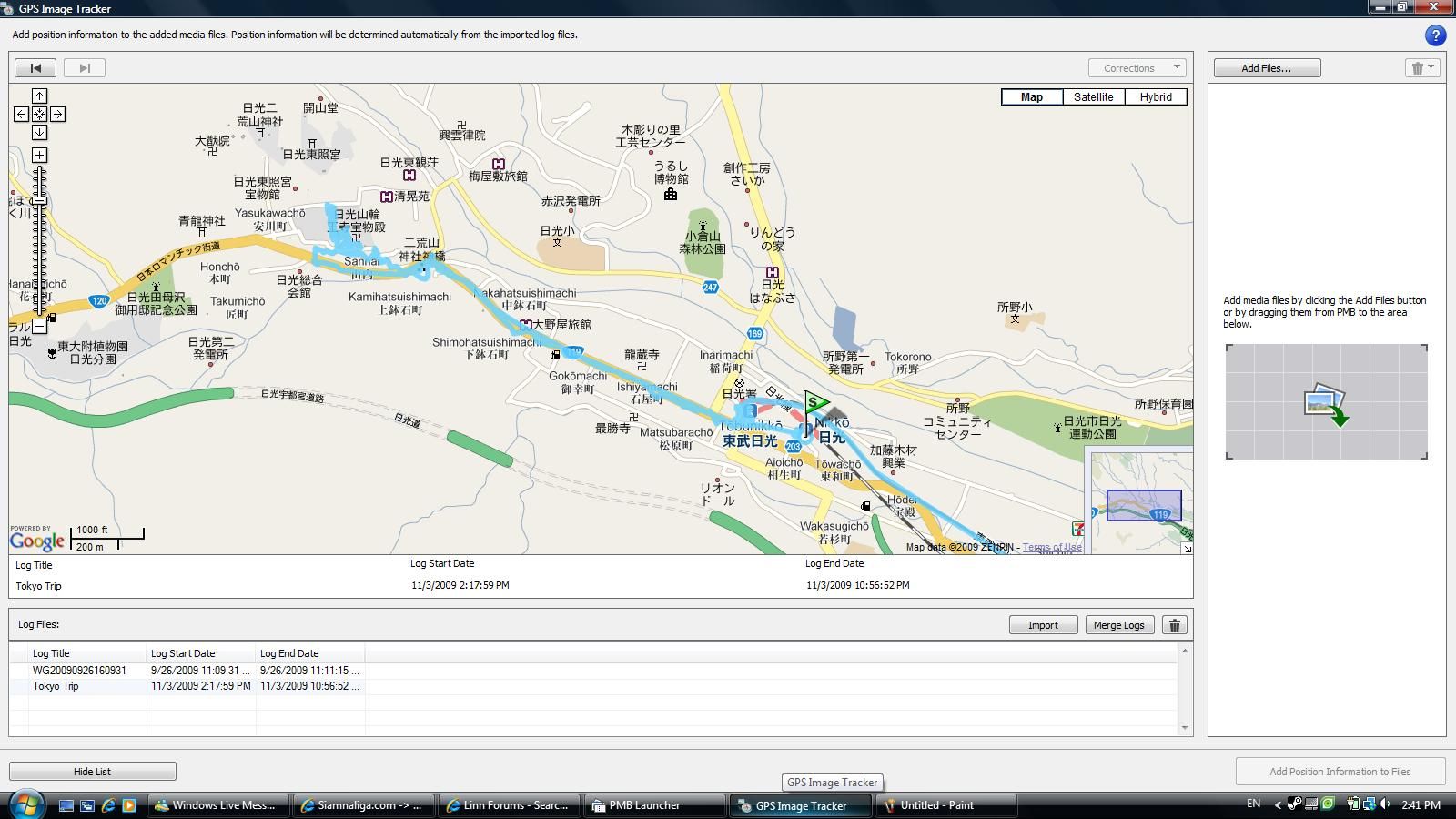Switch map view to Hybrid

pos(1156,97)
